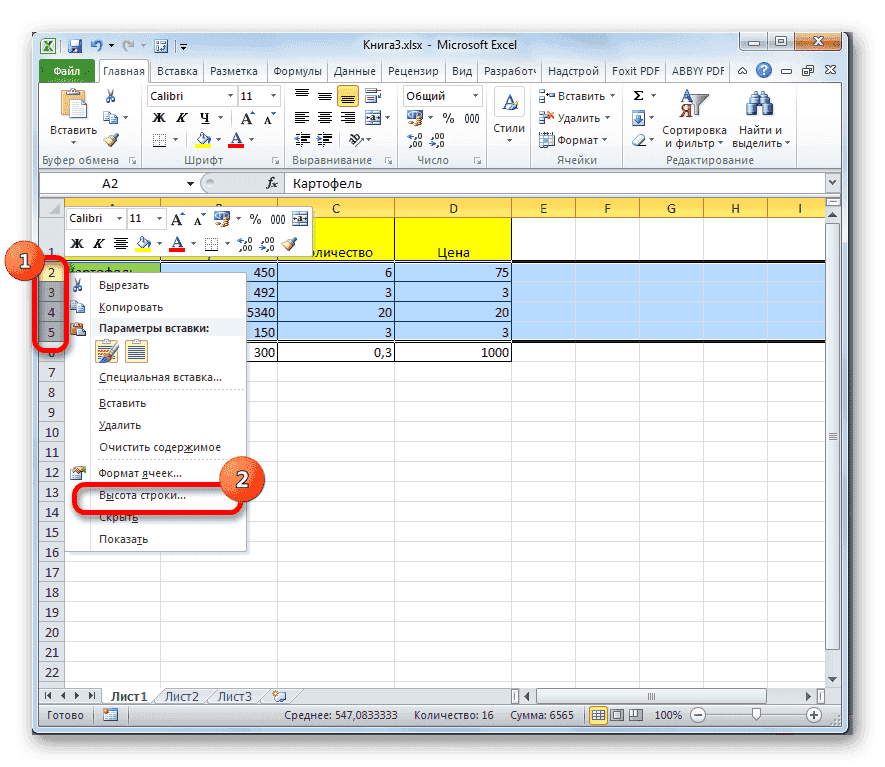Click the Cut scissors icon in ribbon

coord(111,96)
